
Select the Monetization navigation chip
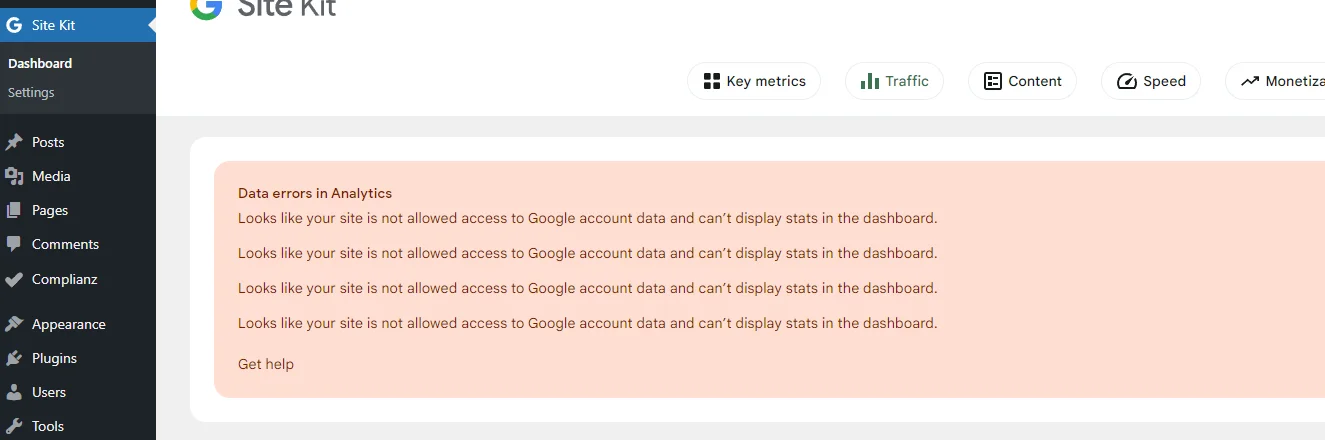[1280, 81]
